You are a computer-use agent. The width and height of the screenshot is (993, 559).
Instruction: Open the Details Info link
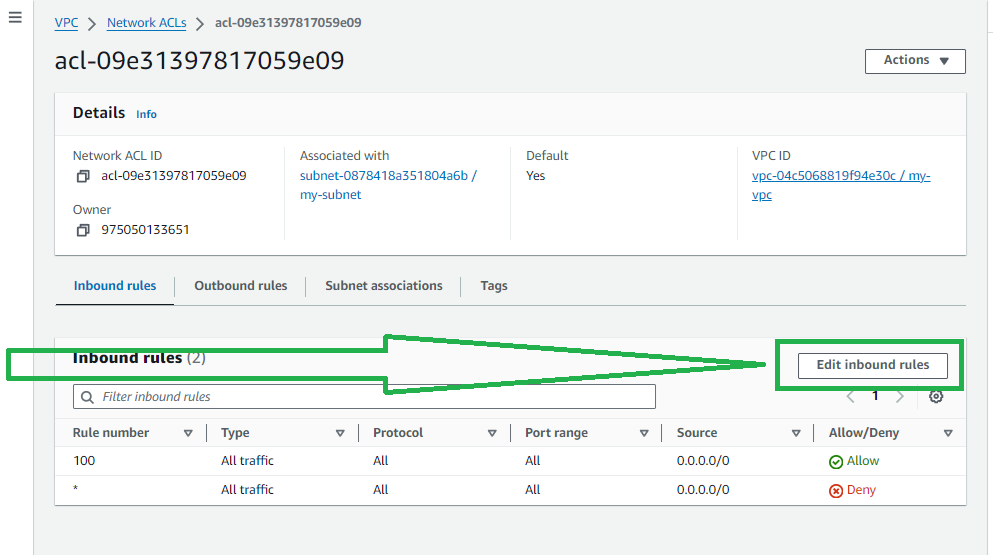click(x=146, y=115)
